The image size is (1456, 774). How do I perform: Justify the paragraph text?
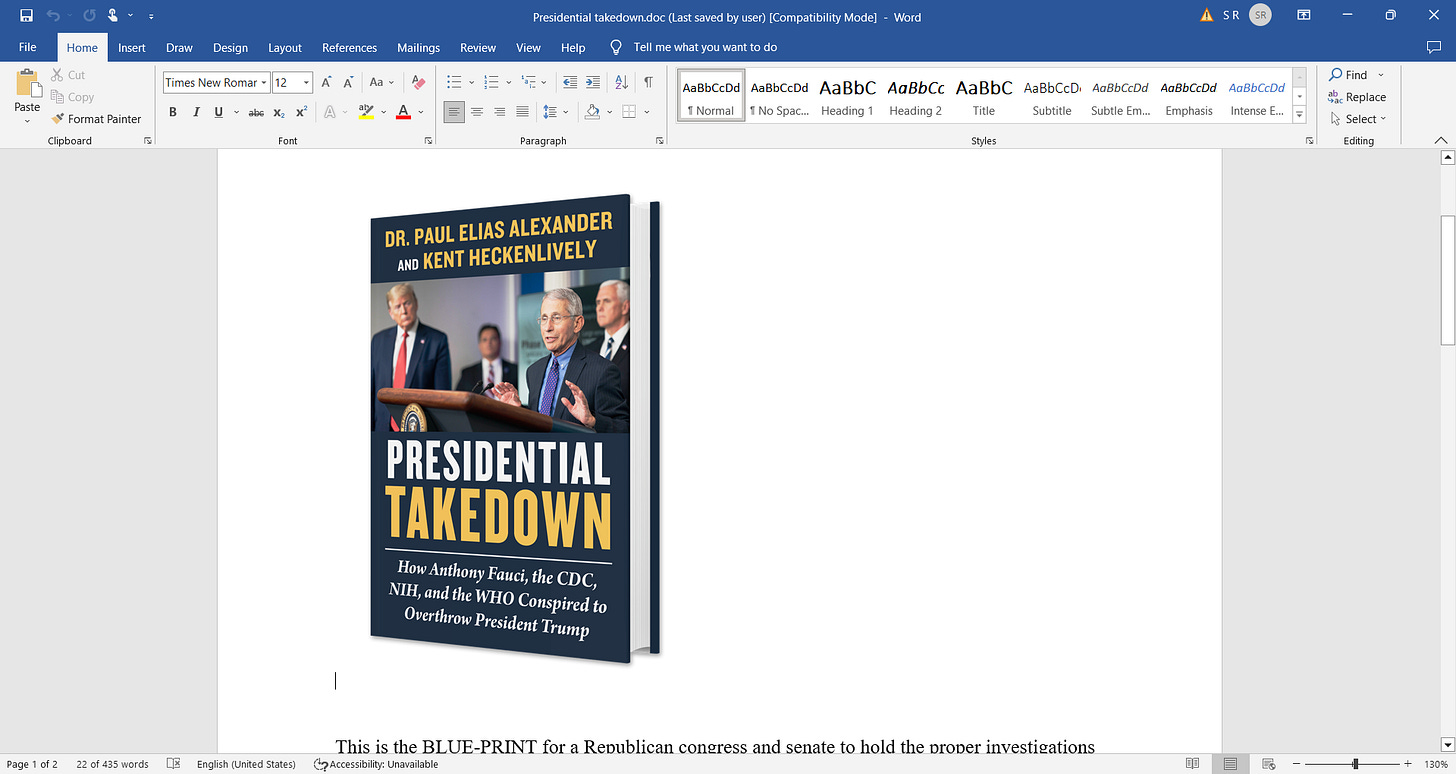[x=522, y=112]
